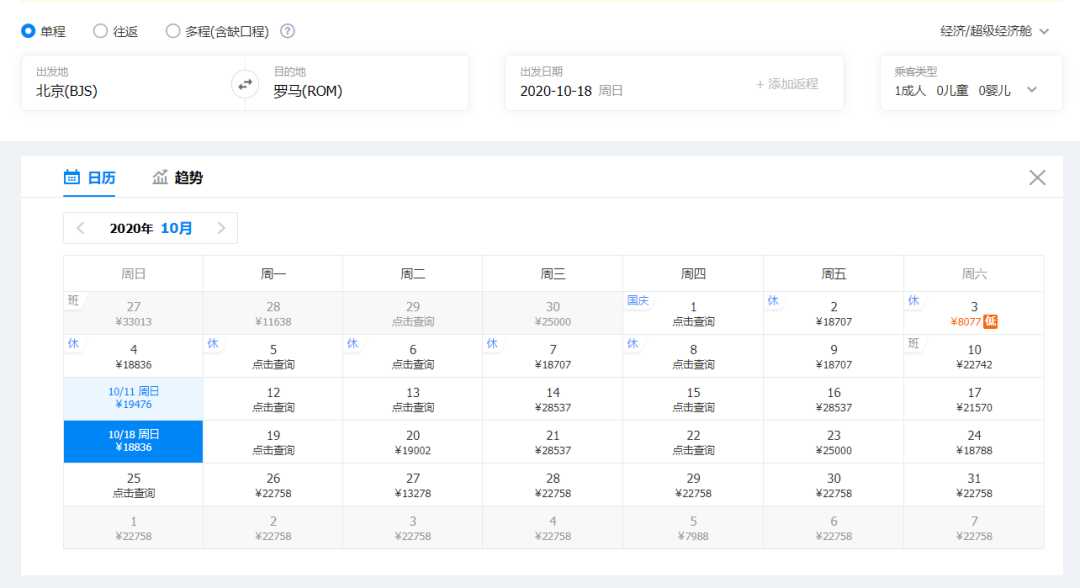Select October 20 priced ¥19002
1080x588 pixels.
(x=413, y=441)
